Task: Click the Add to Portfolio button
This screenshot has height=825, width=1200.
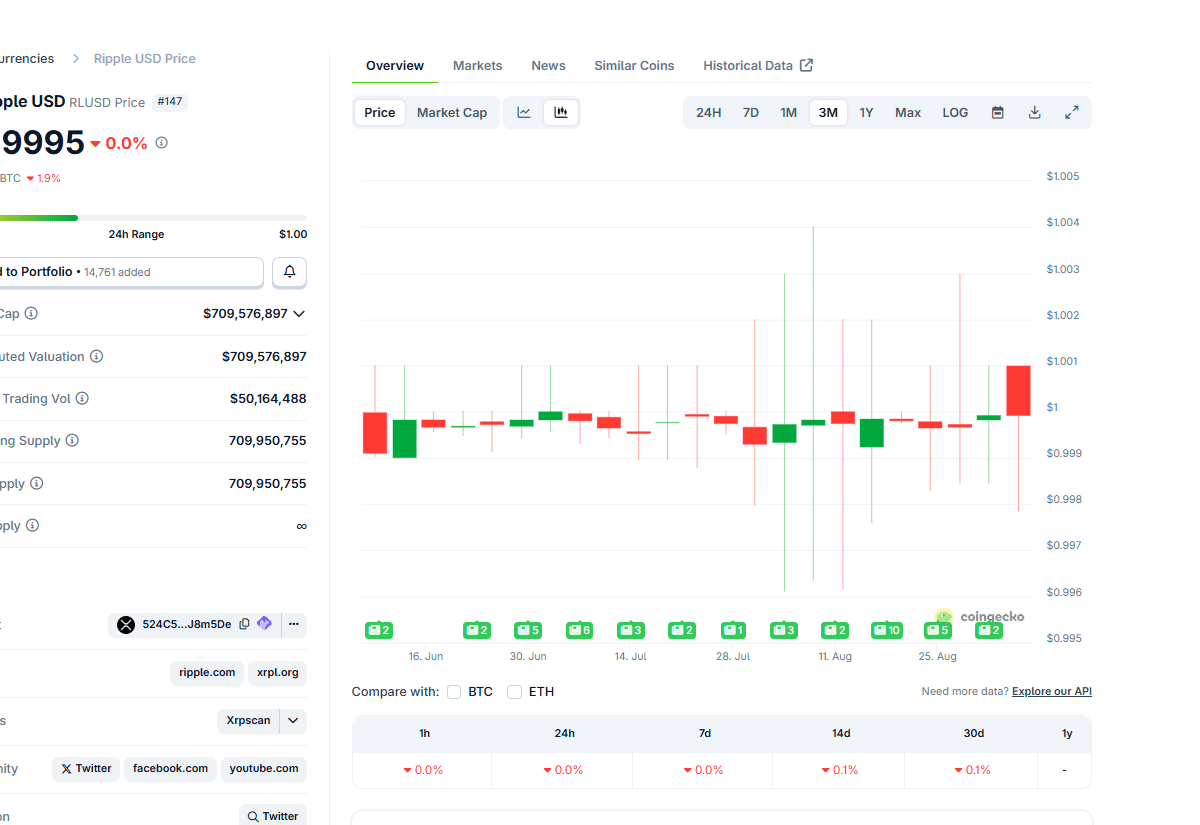Action: coord(132,272)
